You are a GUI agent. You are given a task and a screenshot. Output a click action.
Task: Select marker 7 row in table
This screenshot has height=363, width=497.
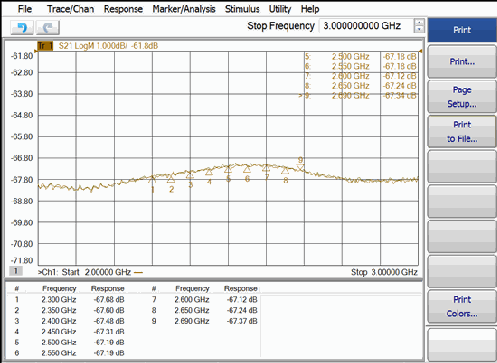coord(204,299)
